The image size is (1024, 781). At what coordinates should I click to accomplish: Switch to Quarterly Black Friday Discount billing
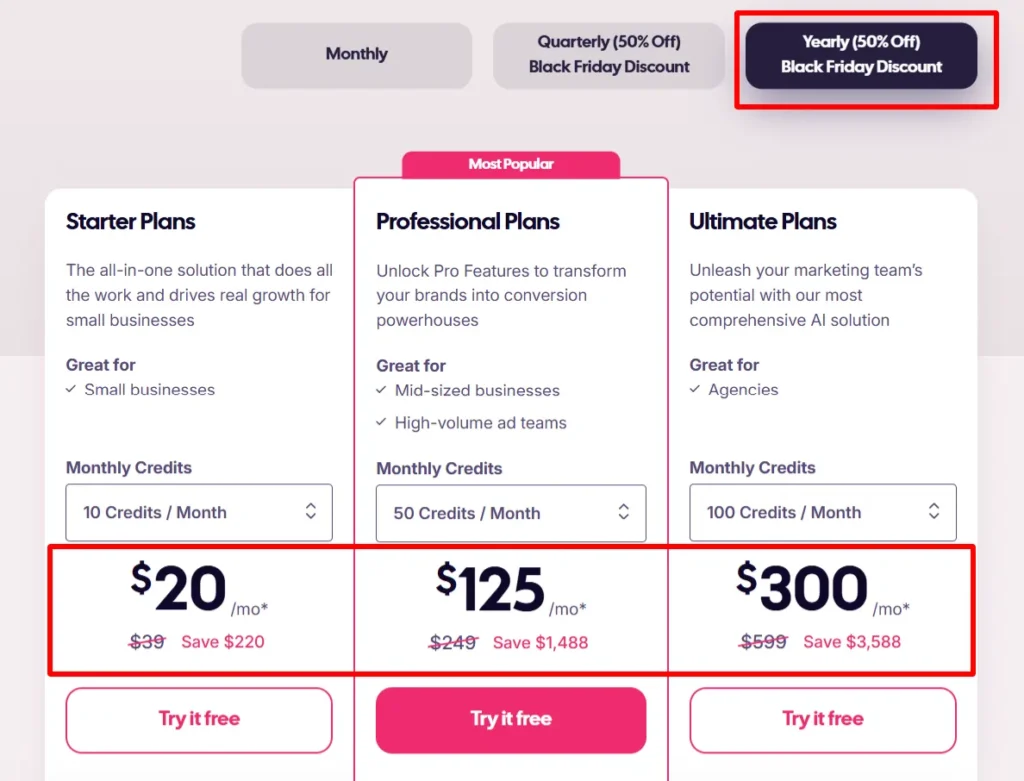[x=608, y=56]
